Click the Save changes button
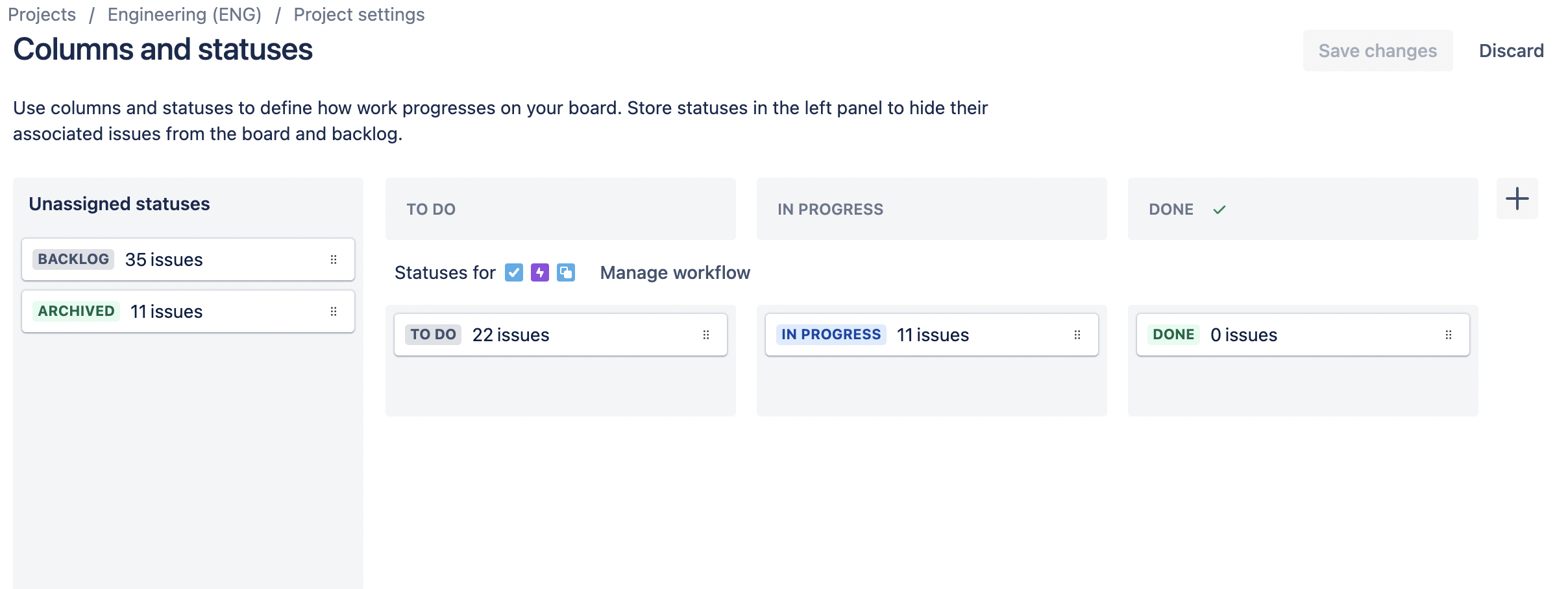This screenshot has width=1568, height=589. pos(1378,51)
